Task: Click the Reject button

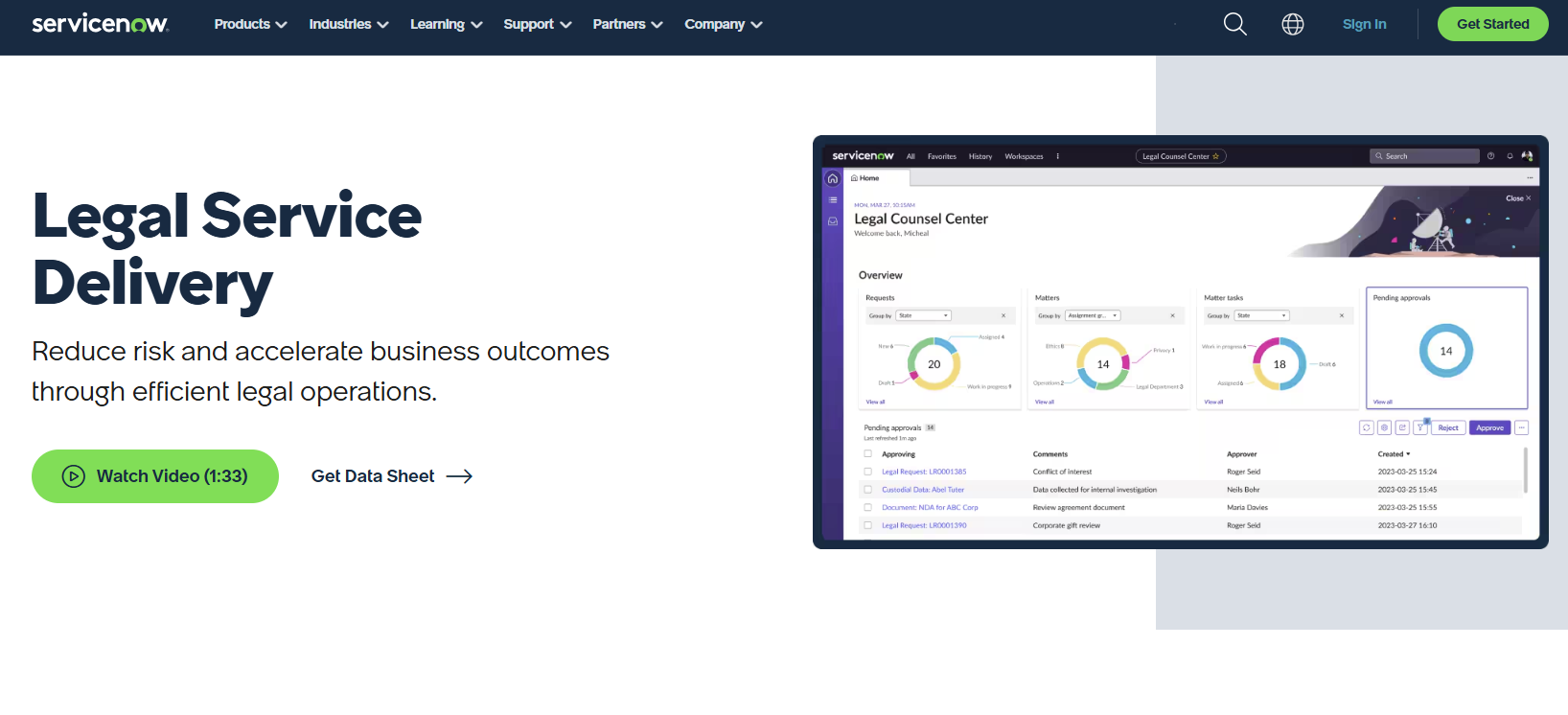Action: tap(1448, 428)
